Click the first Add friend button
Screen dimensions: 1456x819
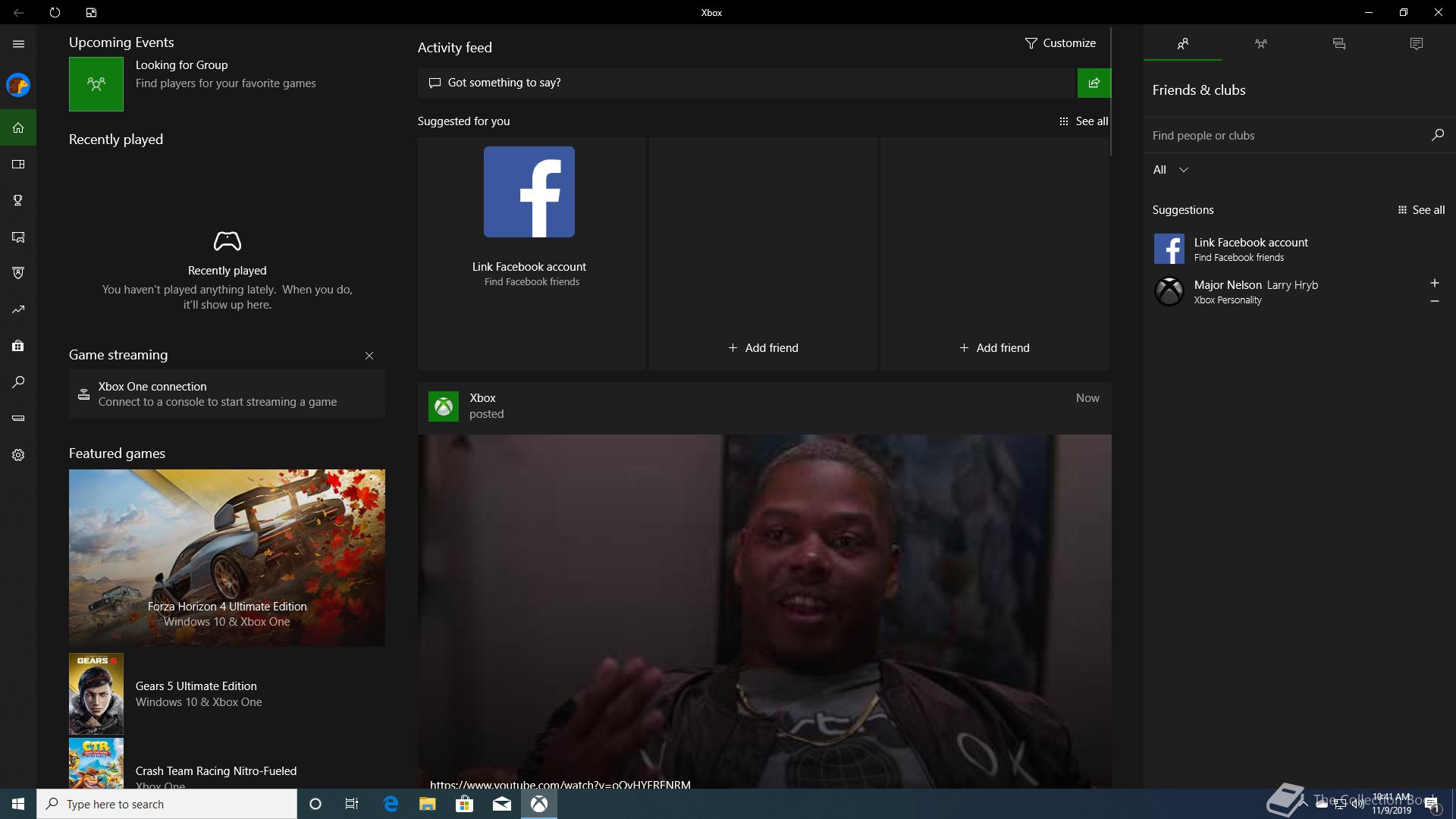pos(763,348)
